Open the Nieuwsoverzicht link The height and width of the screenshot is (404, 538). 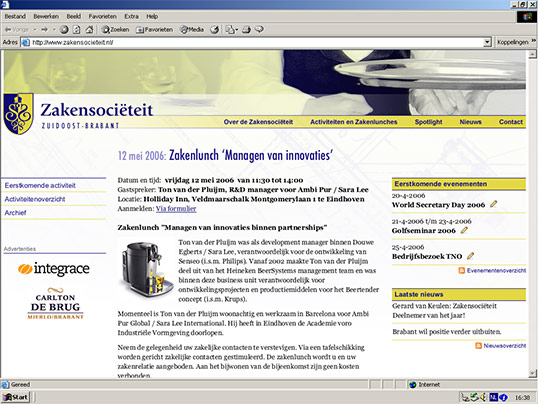[504, 346]
